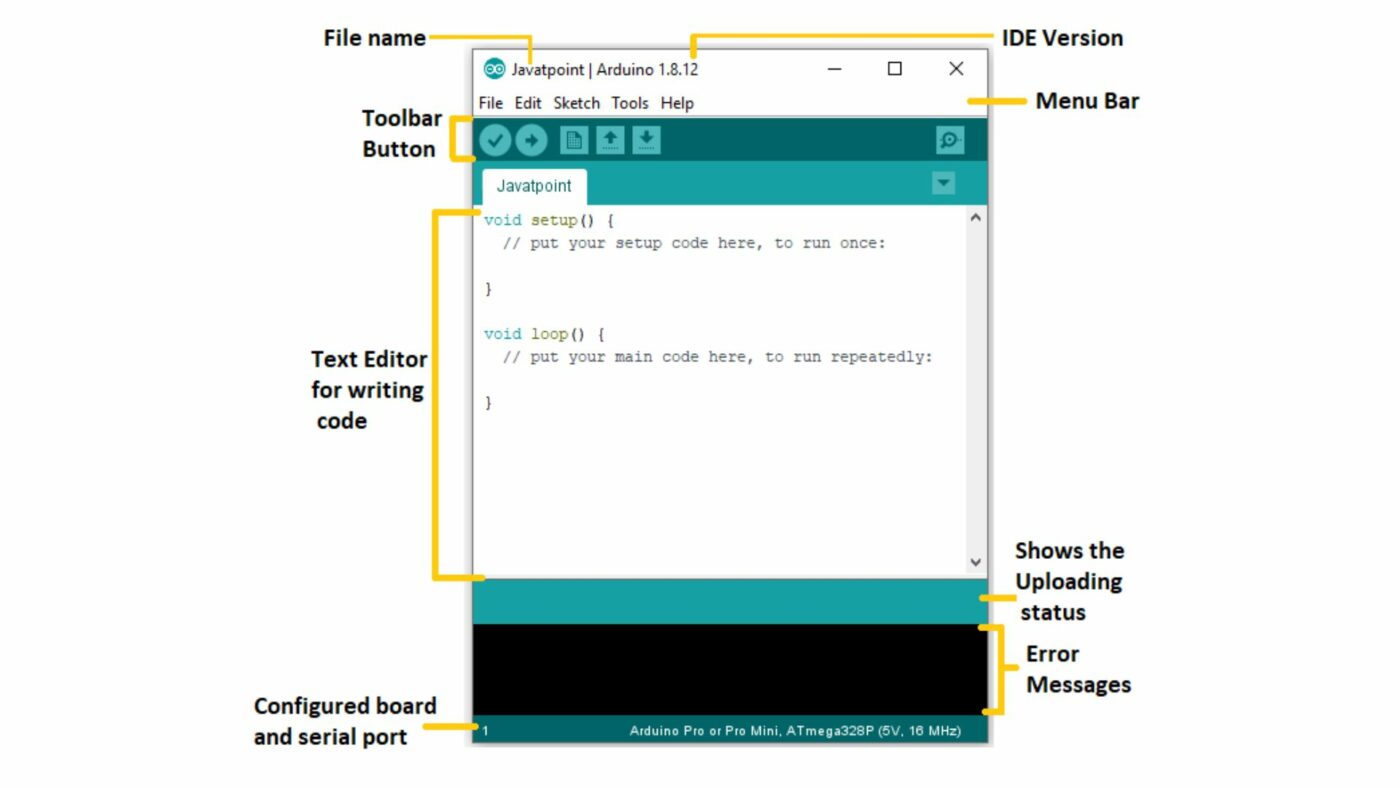1400x788 pixels.
Task: Click the Arduino logo in title bar
Action: pyautogui.click(x=494, y=69)
